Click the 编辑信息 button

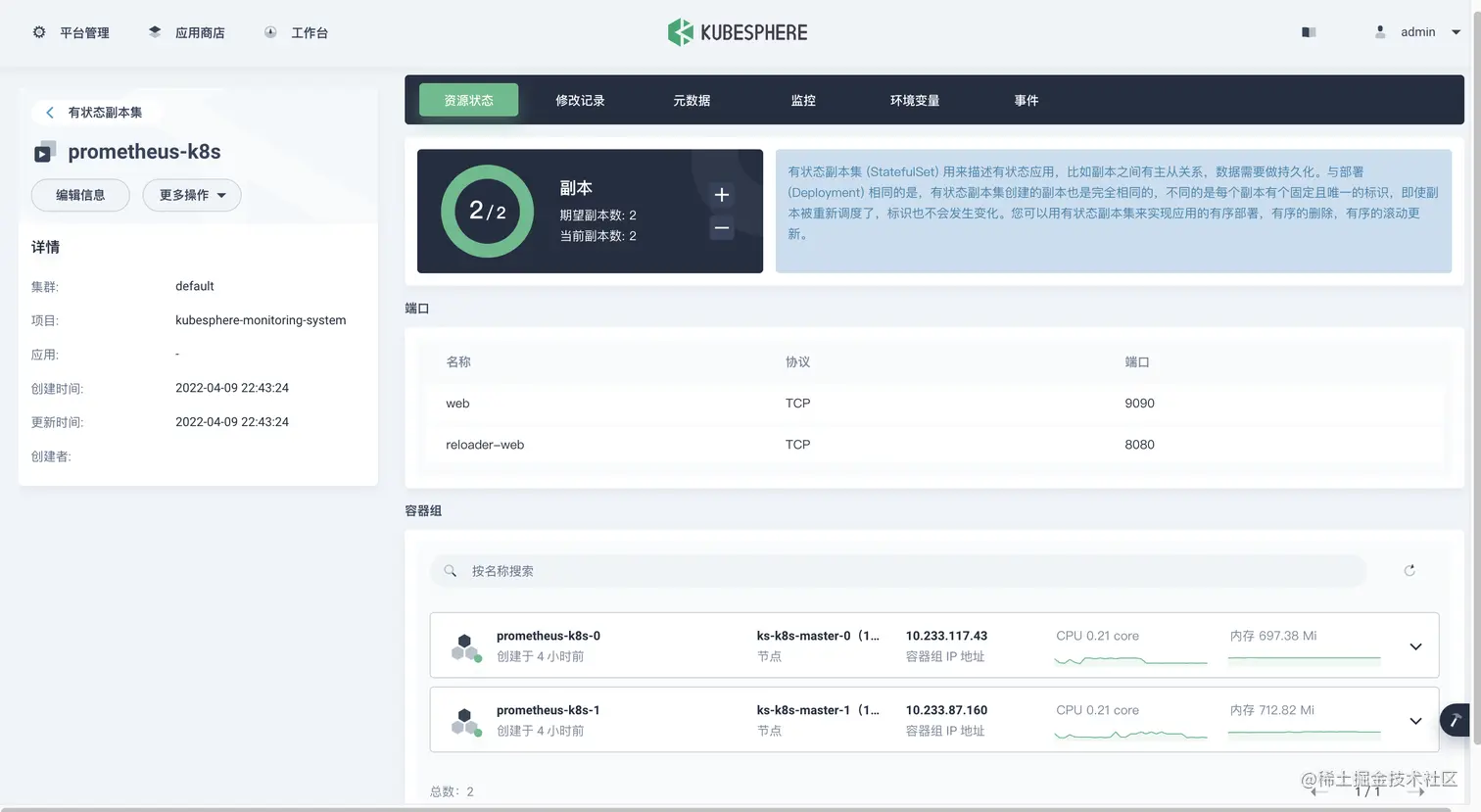click(80, 195)
